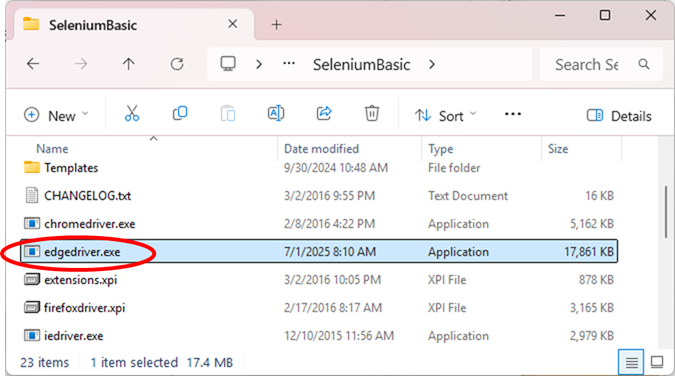The height and width of the screenshot is (376, 675).
Task: Close the SeleniumBasic tab
Action: pyautogui.click(x=232, y=24)
